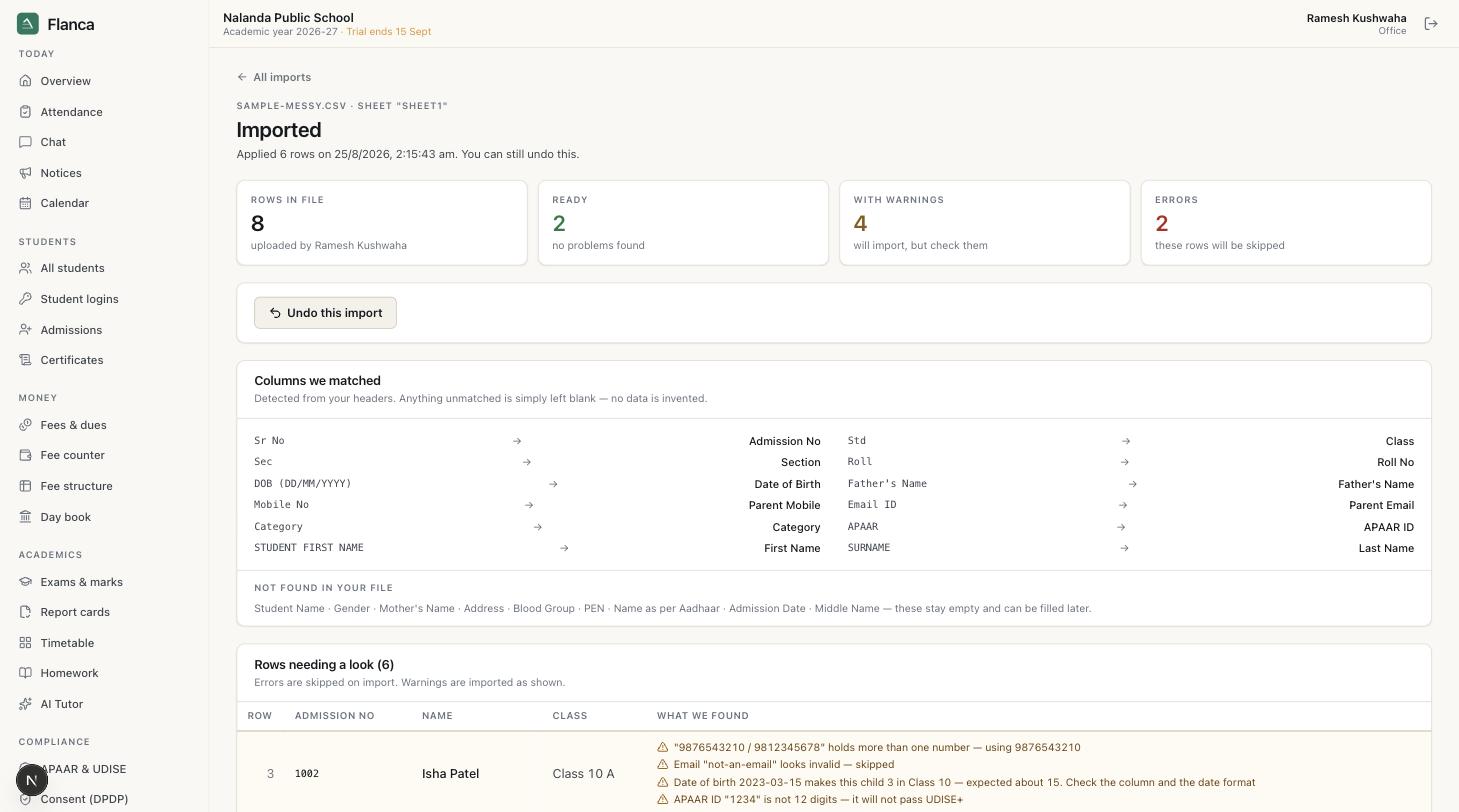Click the Flanca logo icon
1459x812 pixels.
click(x=28, y=24)
